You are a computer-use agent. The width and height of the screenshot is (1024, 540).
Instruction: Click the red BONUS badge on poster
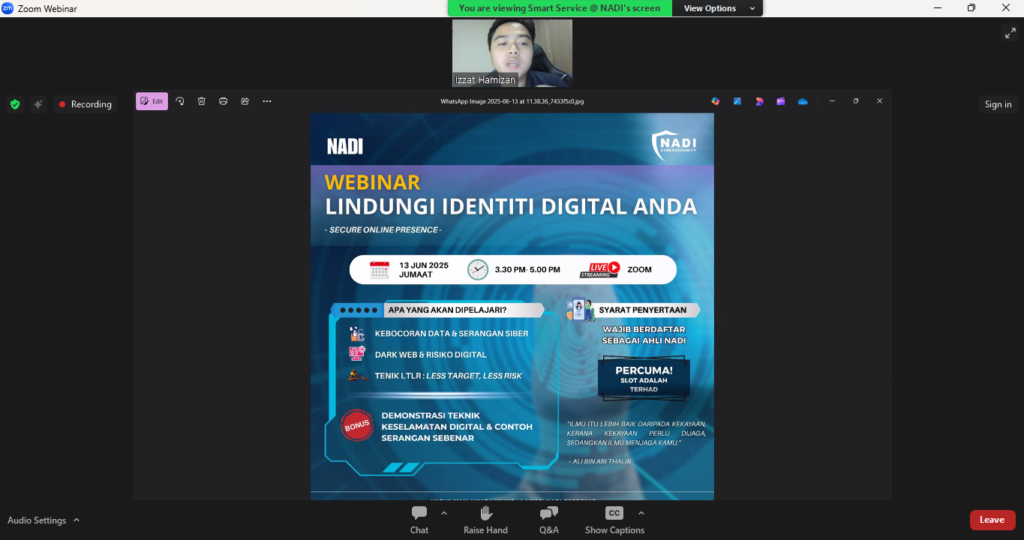[357, 426]
